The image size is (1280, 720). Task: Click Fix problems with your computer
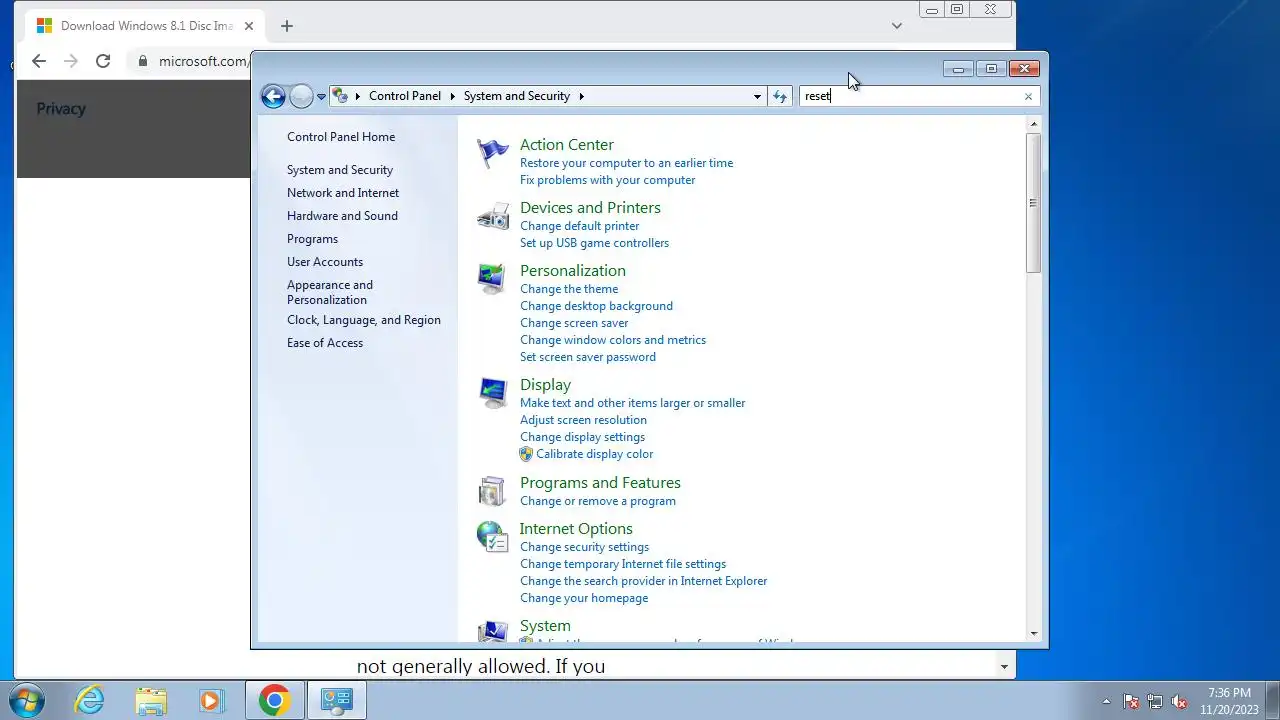pyautogui.click(x=607, y=180)
